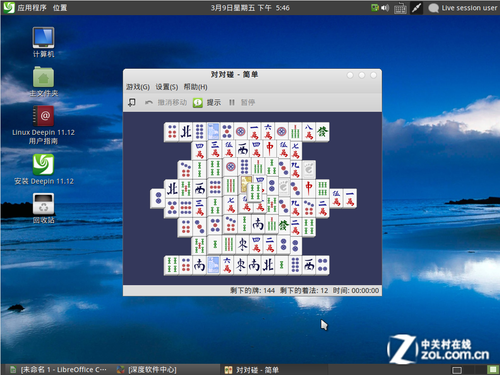The height and width of the screenshot is (375, 500).
Task: Open the 帮助(H) menu
Action: [195, 87]
